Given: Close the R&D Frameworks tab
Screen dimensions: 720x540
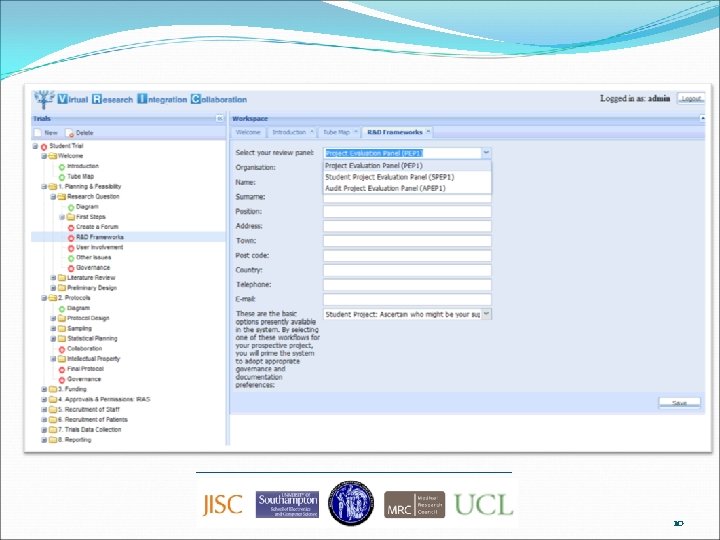Looking at the screenshot, I should point(428,132).
